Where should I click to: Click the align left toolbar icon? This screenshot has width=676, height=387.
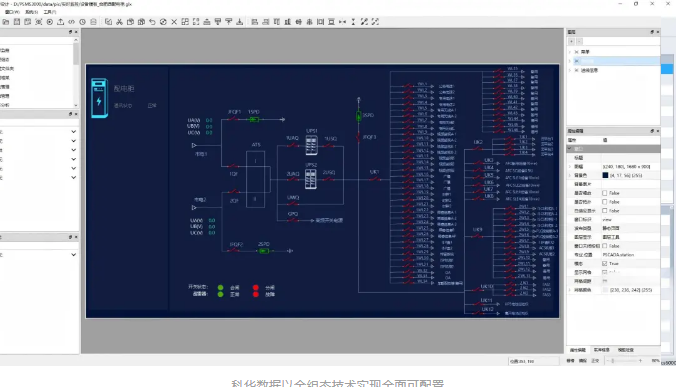(x=255, y=22)
